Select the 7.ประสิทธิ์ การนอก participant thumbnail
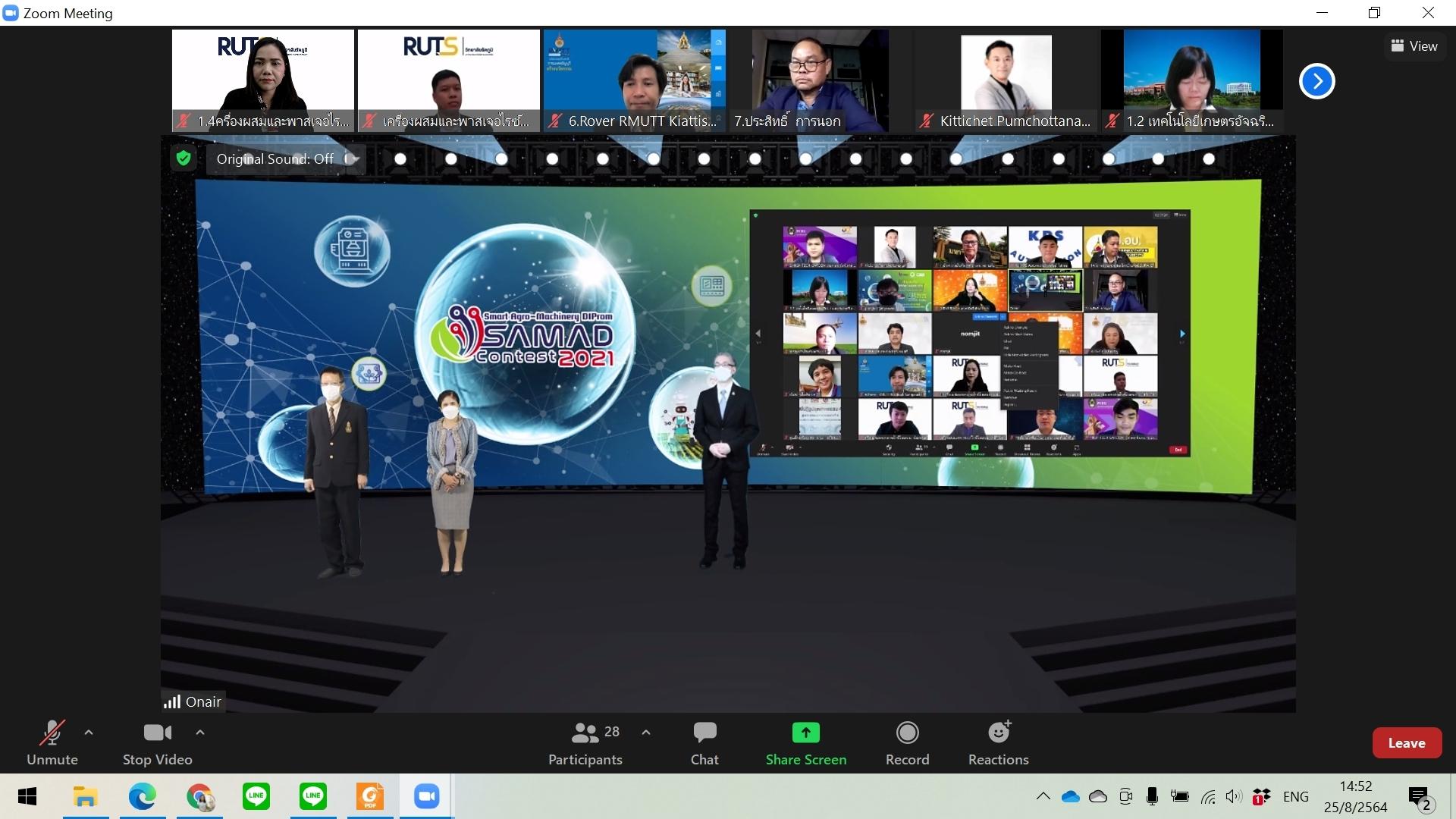The image size is (1456, 819). tap(821, 80)
